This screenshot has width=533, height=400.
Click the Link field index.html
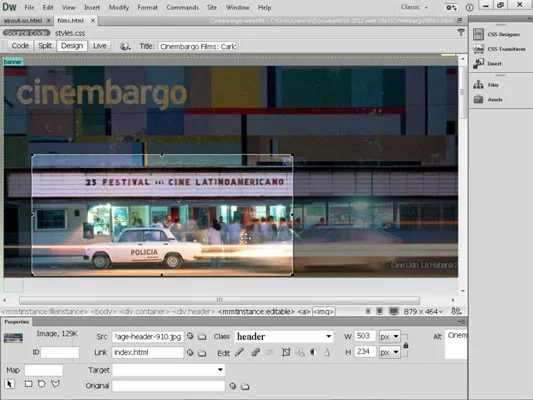148,352
